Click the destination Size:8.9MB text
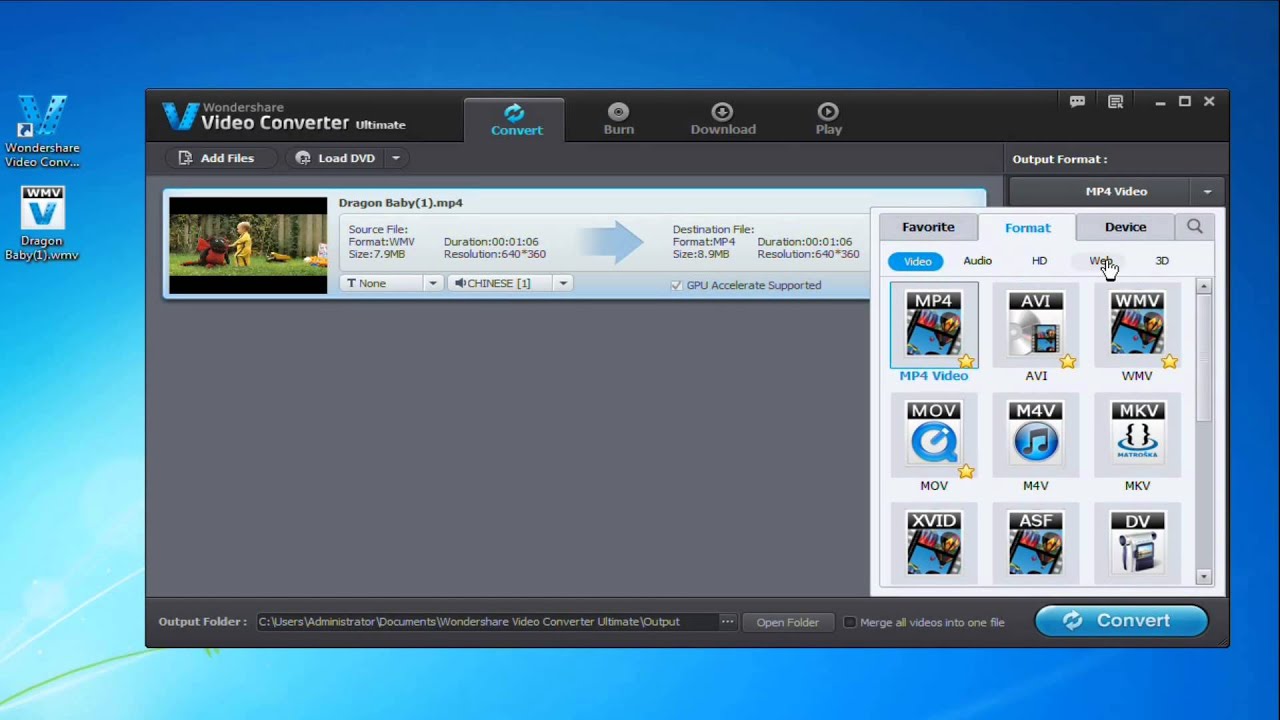The image size is (1280, 720). (701, 255)
